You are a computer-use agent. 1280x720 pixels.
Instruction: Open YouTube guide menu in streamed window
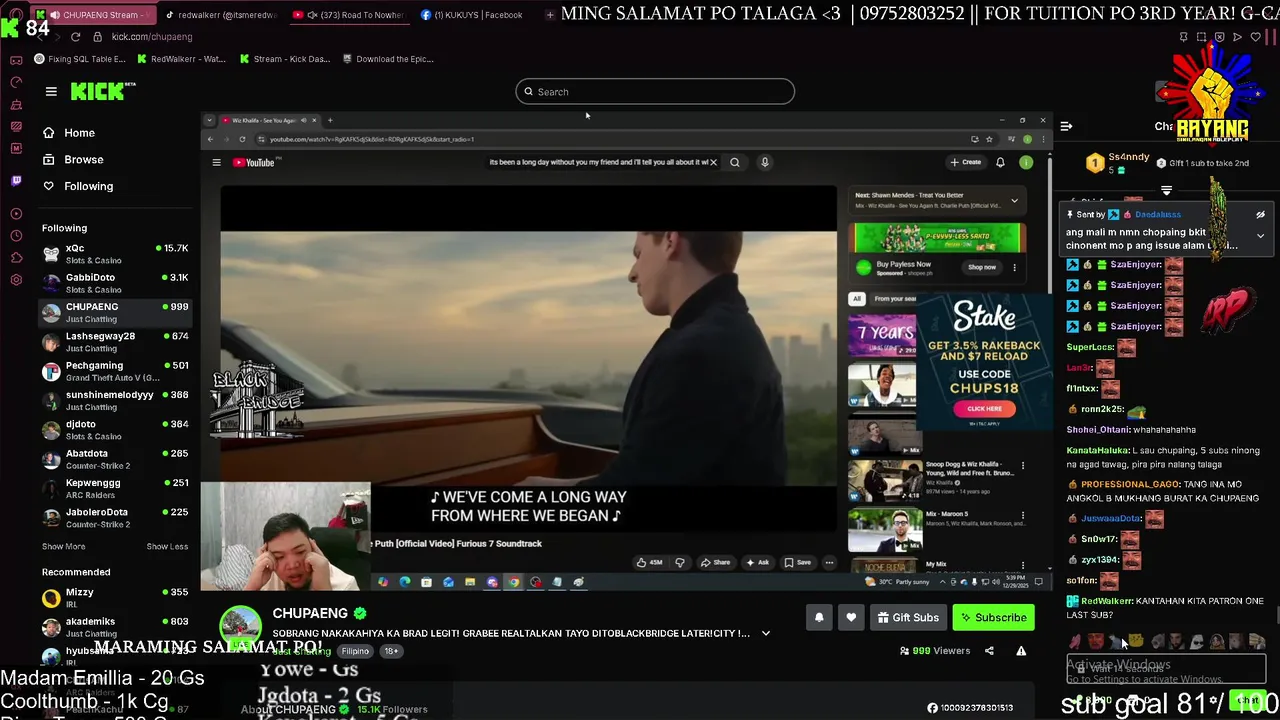tap(216, 162)
